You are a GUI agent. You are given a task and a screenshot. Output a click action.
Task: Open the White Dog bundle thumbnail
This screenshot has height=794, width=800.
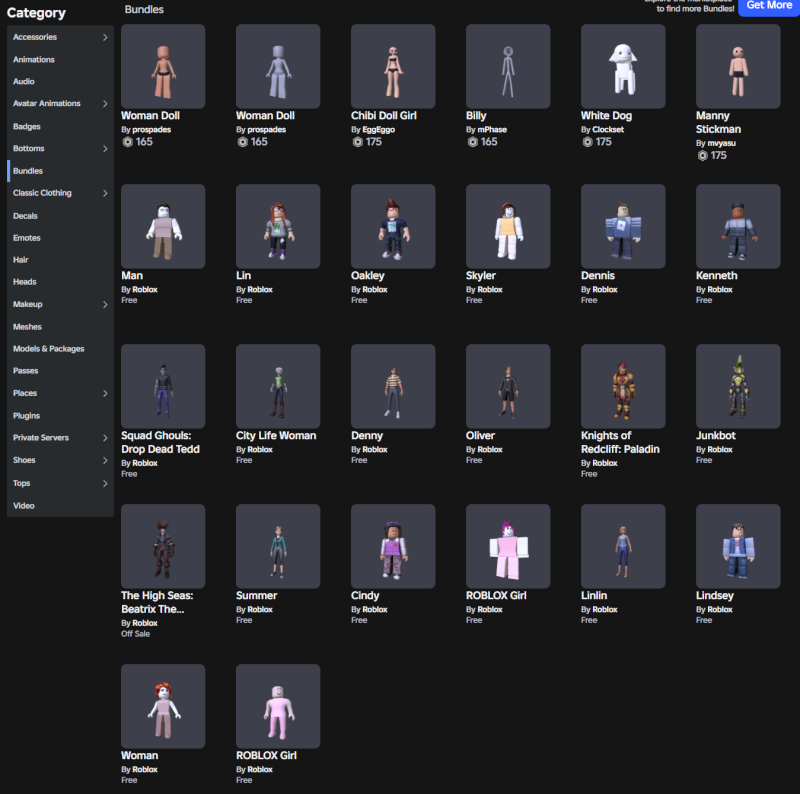coord(623,66)
